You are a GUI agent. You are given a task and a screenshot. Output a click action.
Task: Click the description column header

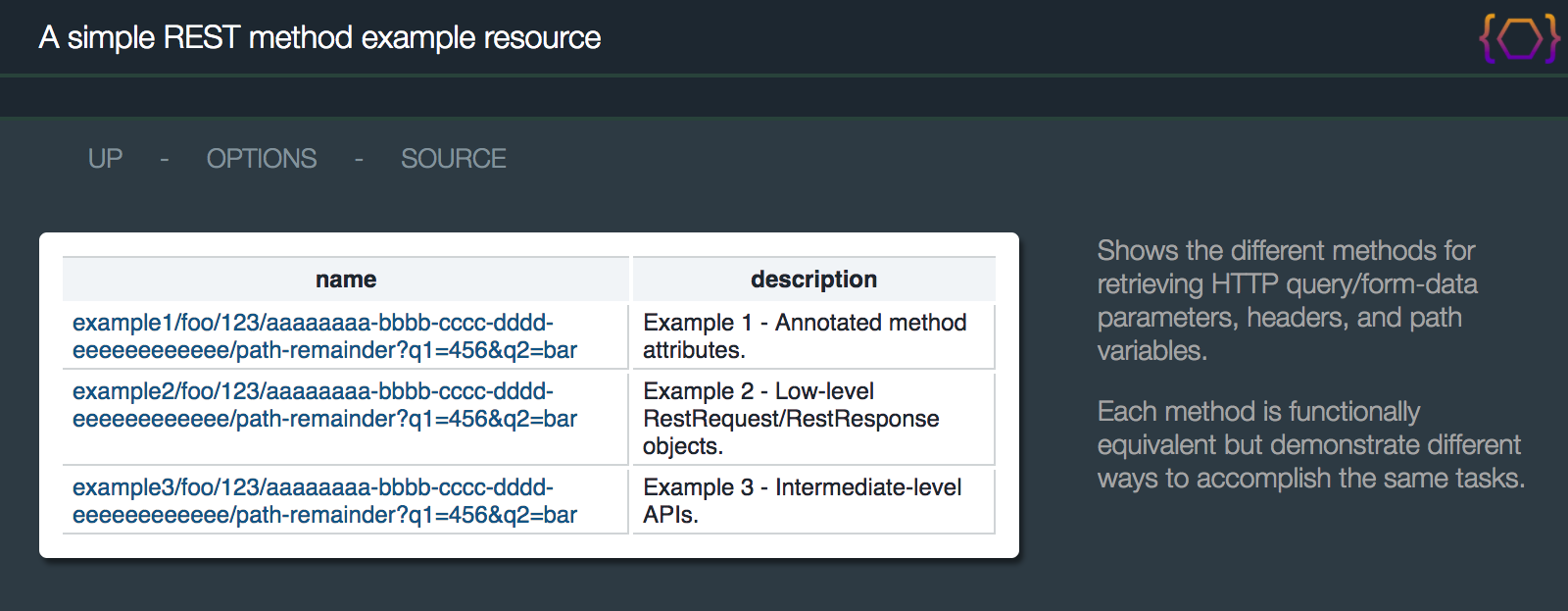(x=814, y=280)
